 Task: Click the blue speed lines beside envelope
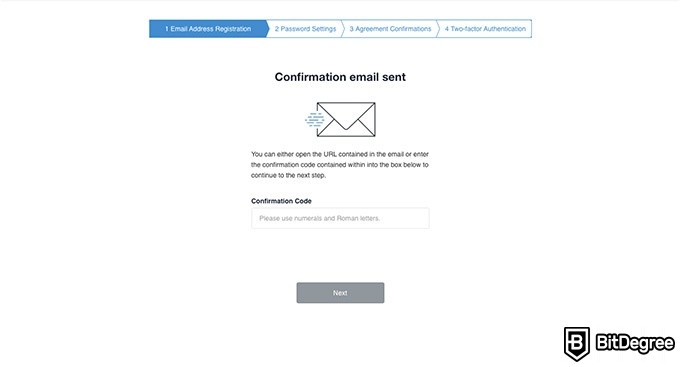[x=315, y=119]
